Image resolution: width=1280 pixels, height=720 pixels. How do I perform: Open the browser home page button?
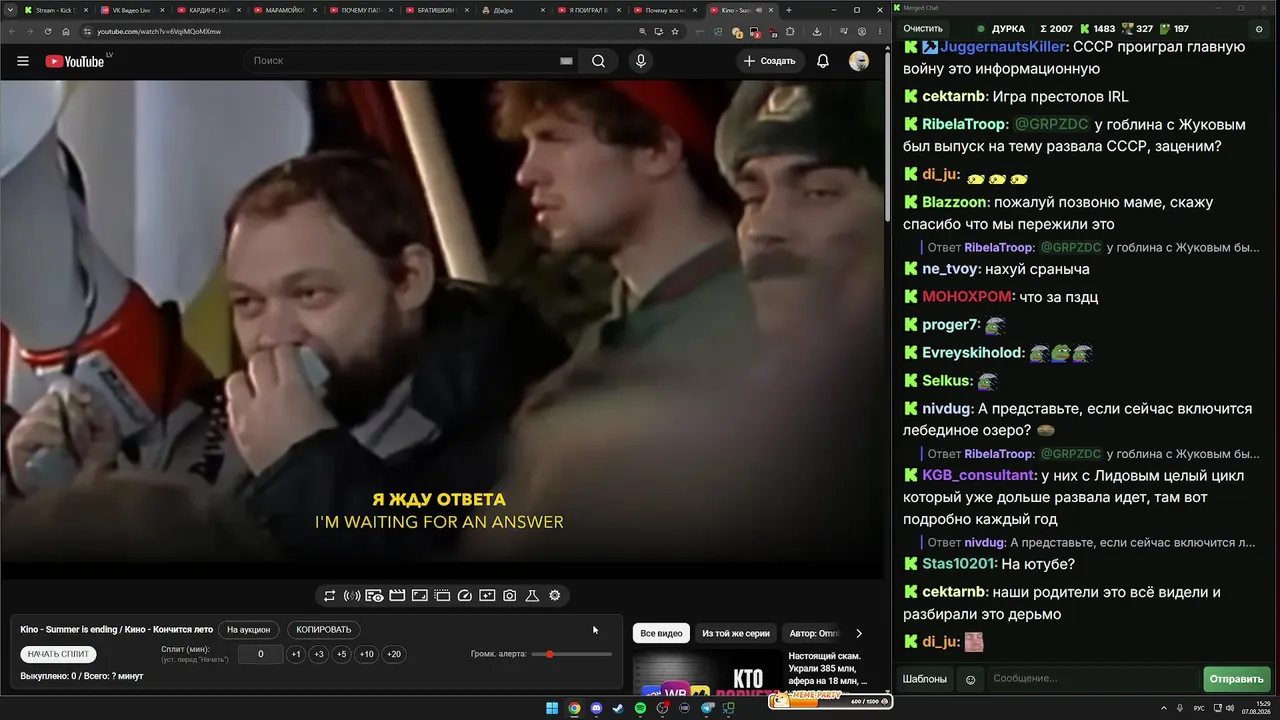[x=66, y=31]
